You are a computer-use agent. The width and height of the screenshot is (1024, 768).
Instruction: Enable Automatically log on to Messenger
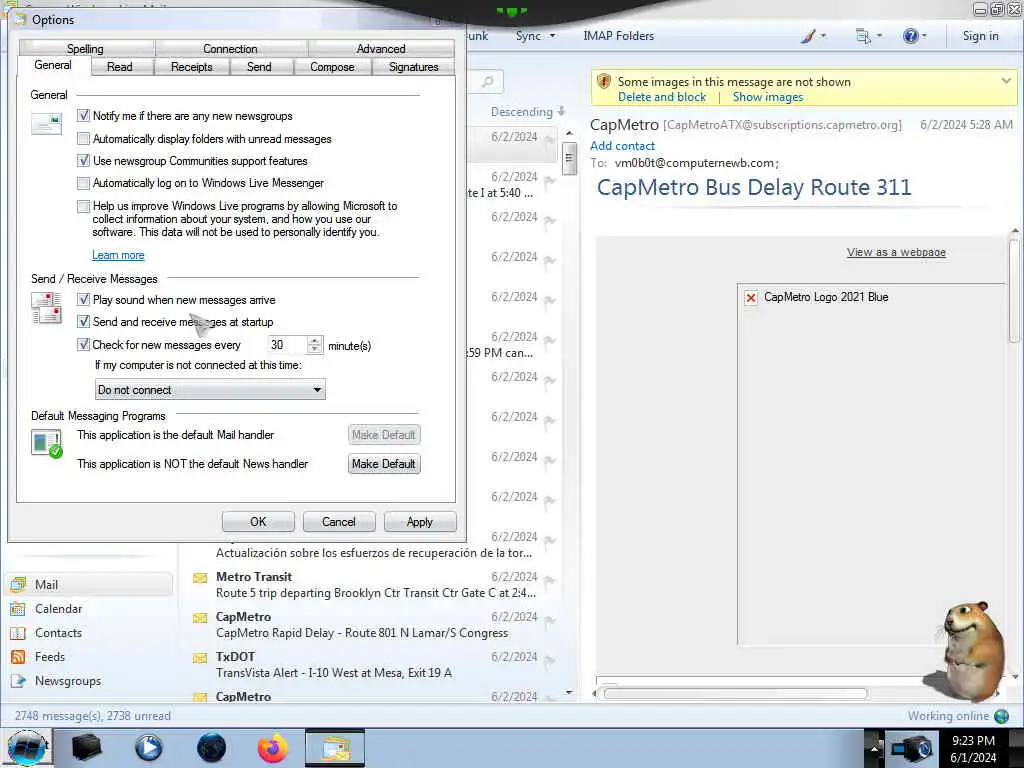point(83,183)
